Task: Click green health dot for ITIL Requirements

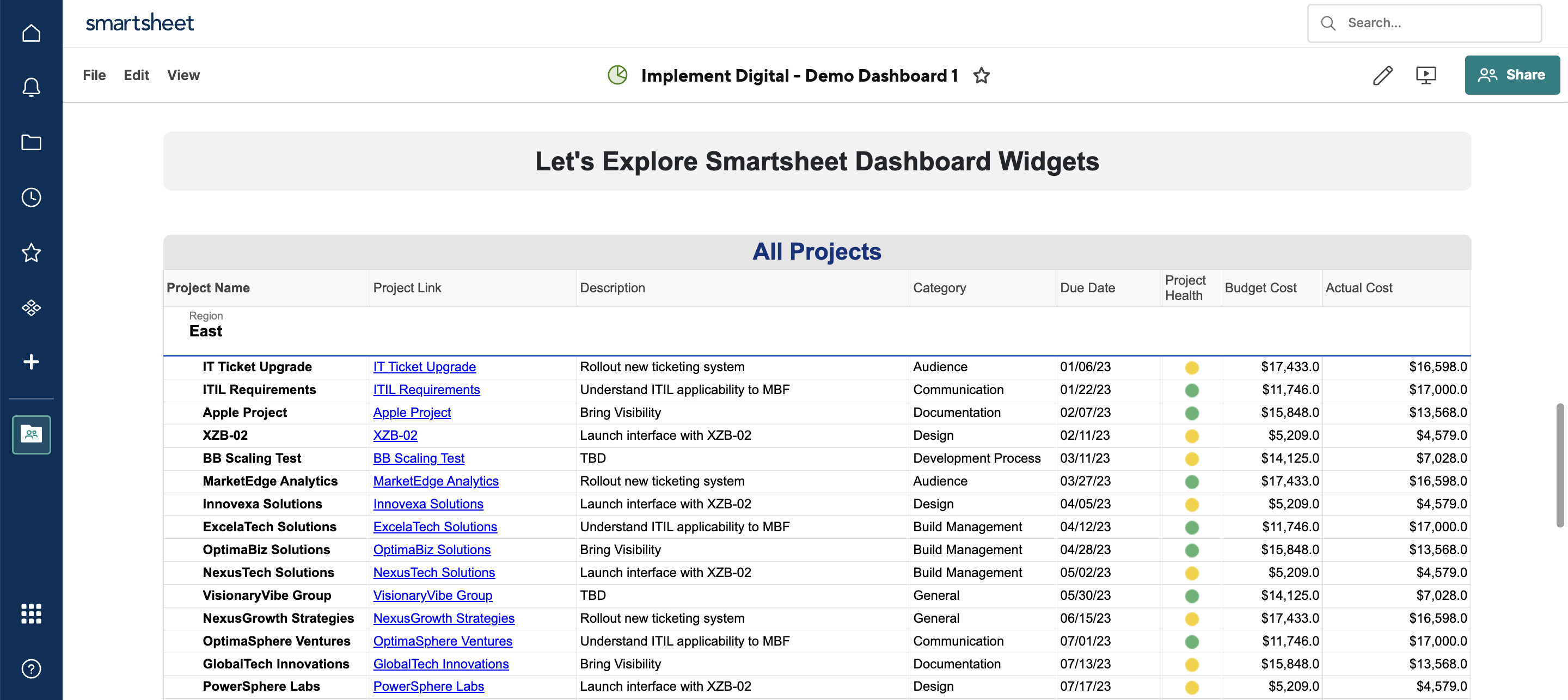Action: coord(1191,390)
